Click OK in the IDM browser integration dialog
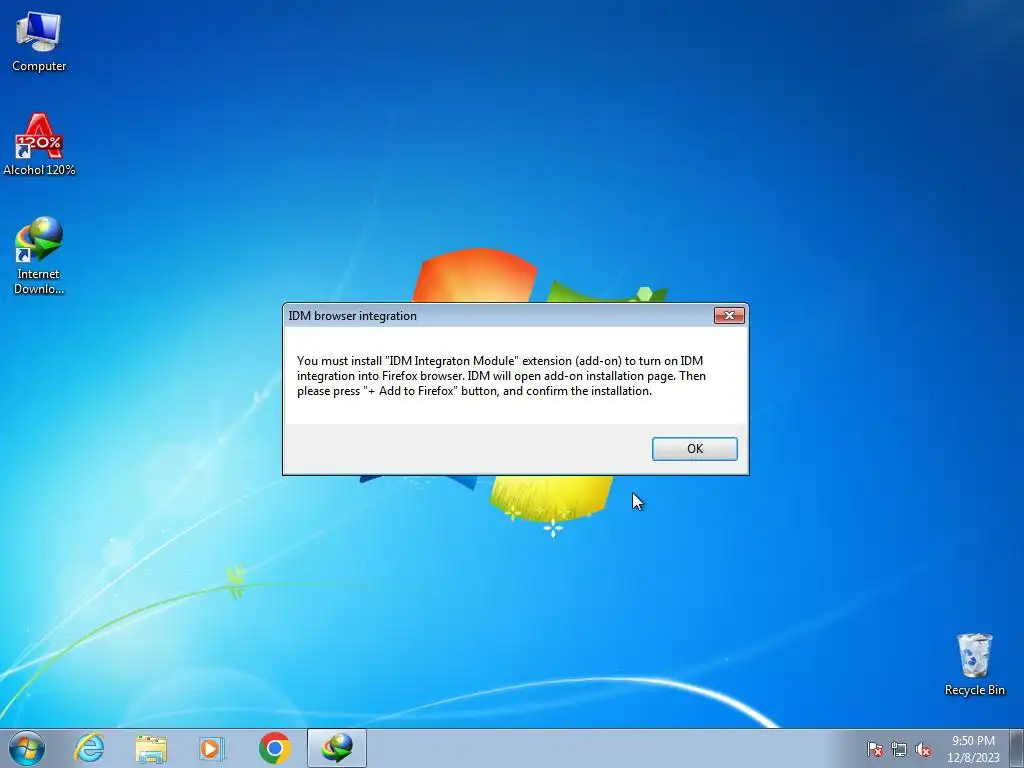 (x=694, y=449)
